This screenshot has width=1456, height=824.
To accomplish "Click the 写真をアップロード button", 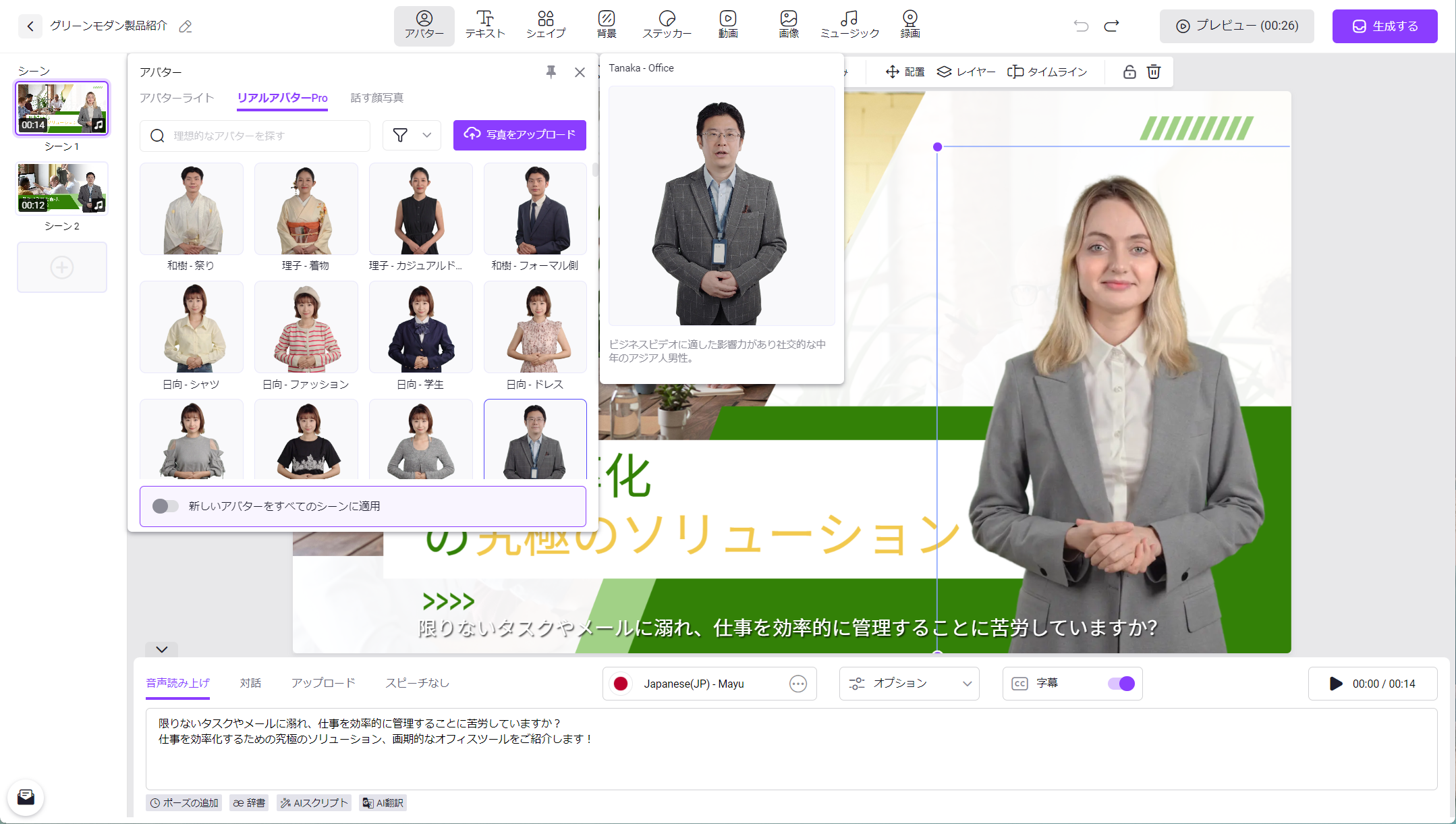I will point(520,135).
